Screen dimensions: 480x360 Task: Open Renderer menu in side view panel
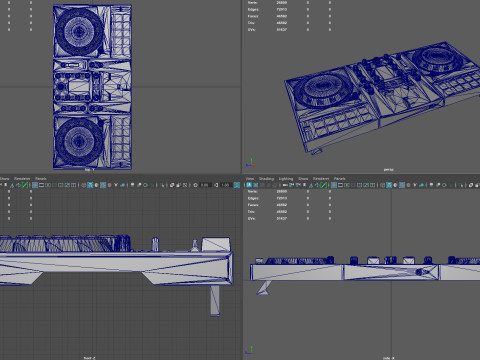point(321,179)
